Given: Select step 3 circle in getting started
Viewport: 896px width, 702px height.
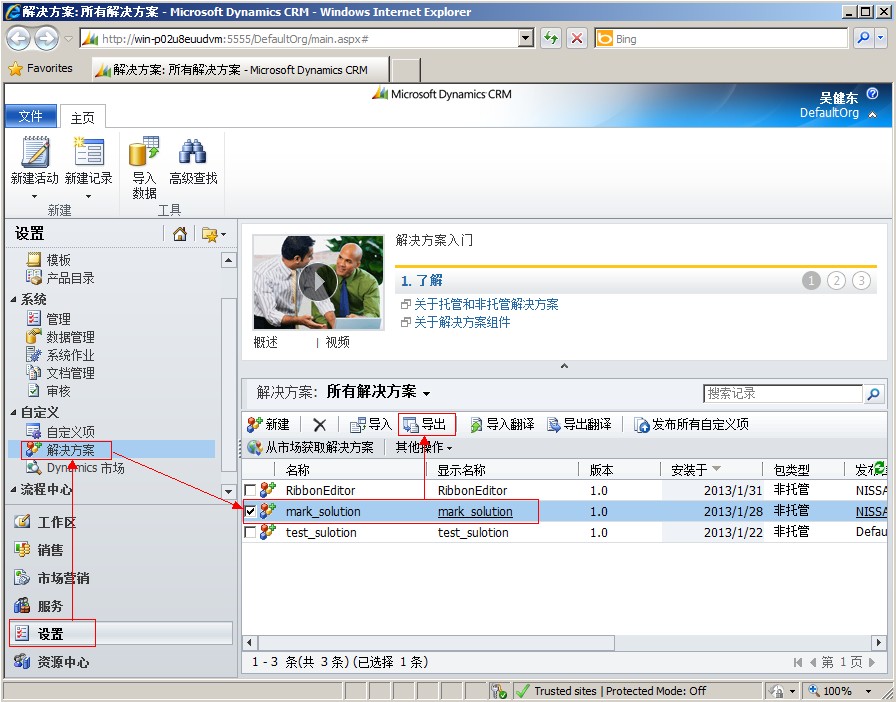Looking at the screenshot, I should click(x=861, y=281).
